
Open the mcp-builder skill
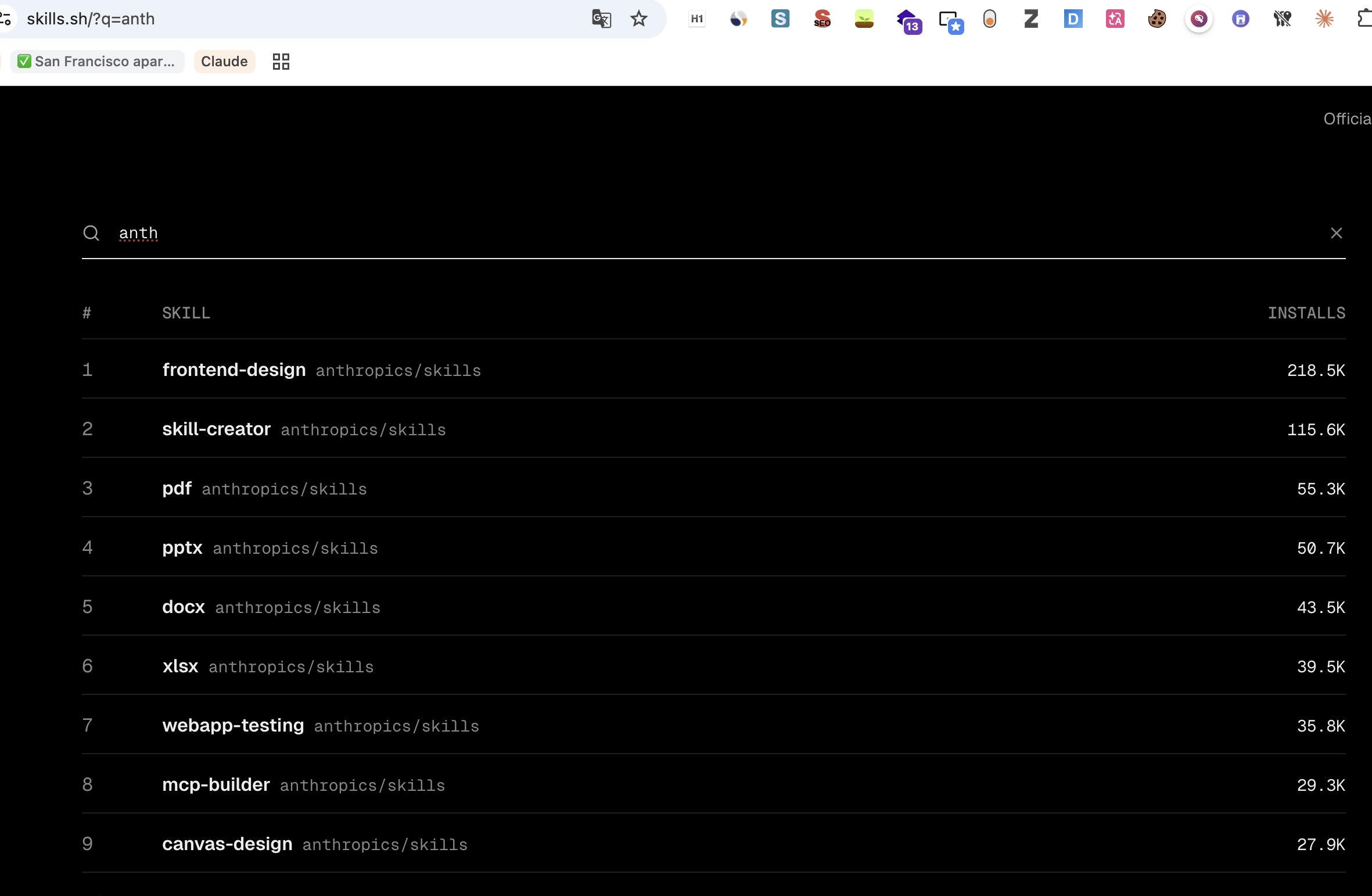coord(216,785)
